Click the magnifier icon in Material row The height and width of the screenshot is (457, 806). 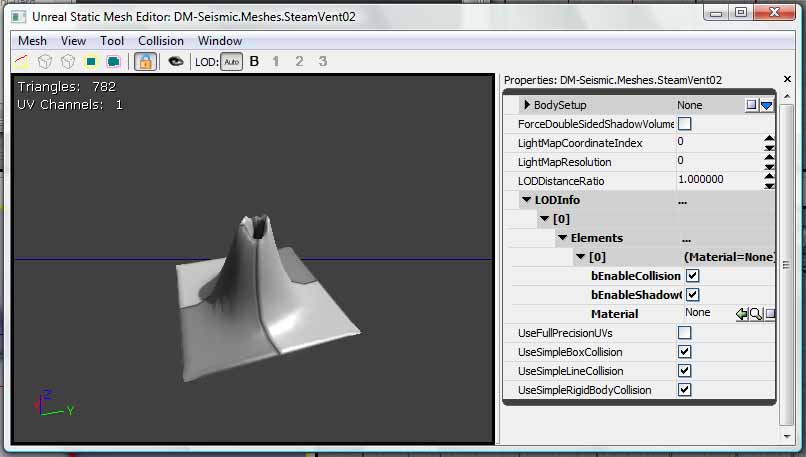[756, 314]
